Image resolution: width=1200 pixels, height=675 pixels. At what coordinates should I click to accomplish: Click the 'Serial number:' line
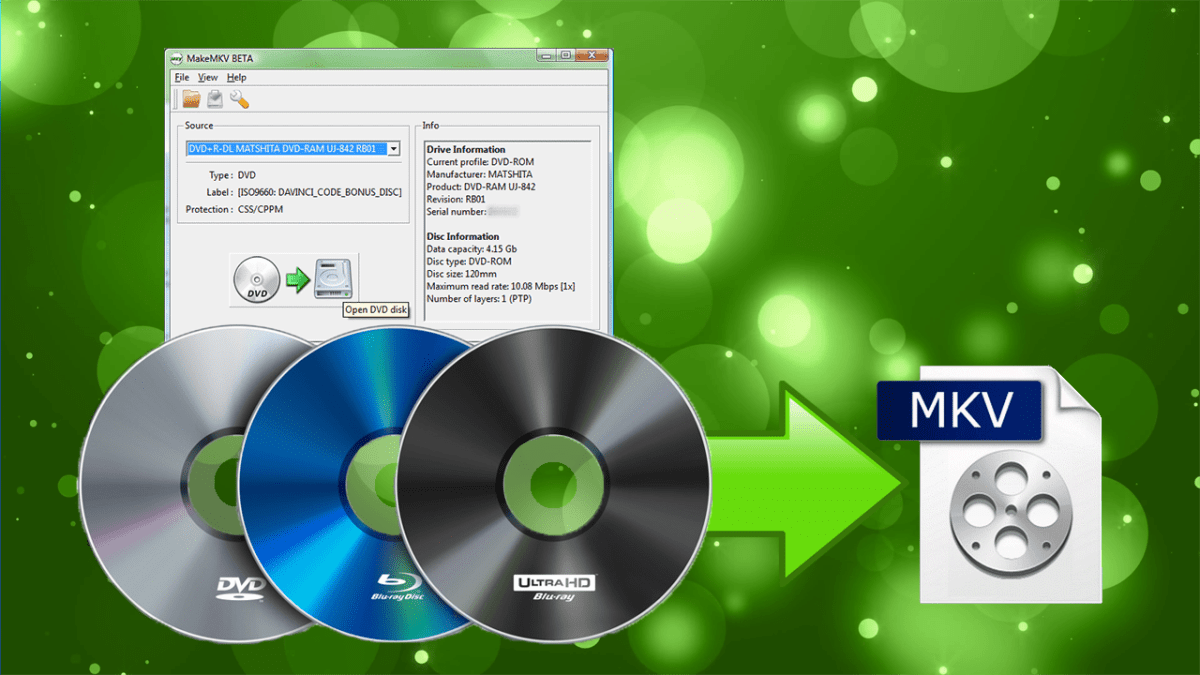pyautogui.click(x=472, y=211)
